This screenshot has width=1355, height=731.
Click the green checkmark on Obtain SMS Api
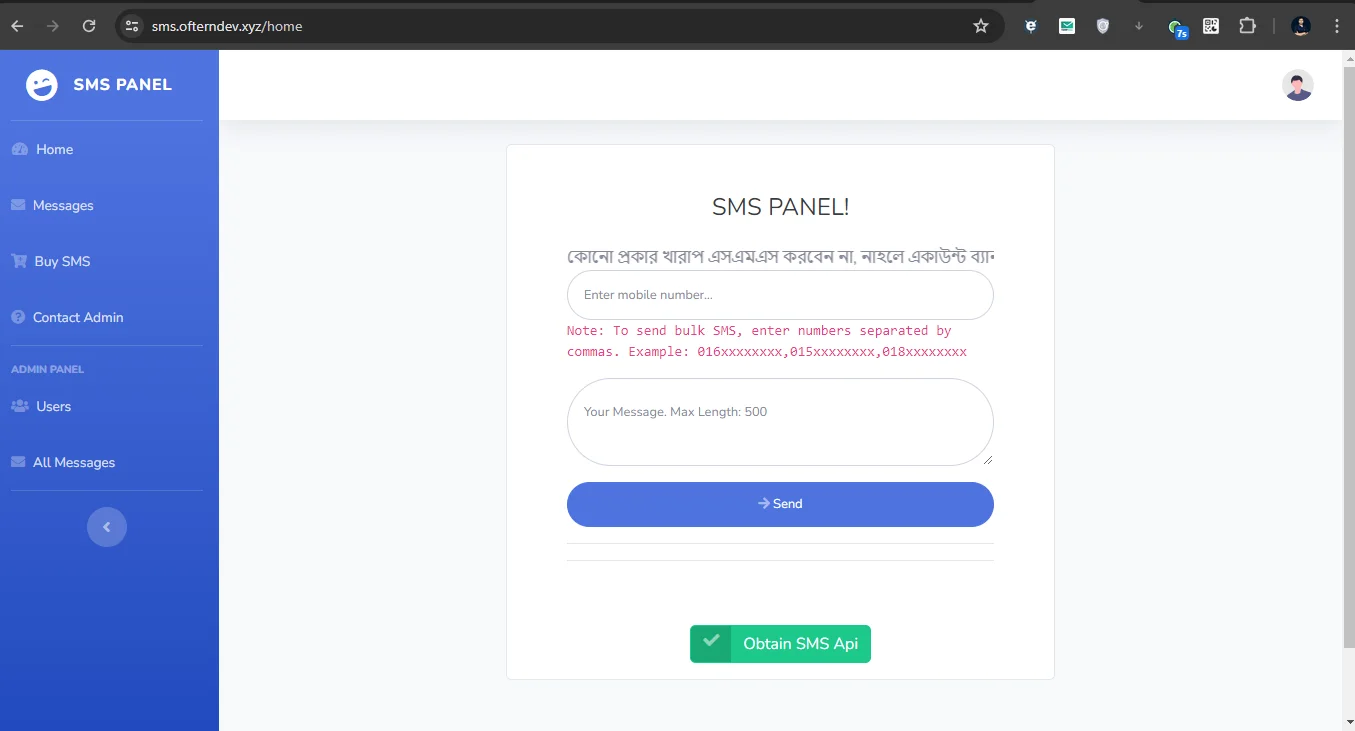[711, 643]
